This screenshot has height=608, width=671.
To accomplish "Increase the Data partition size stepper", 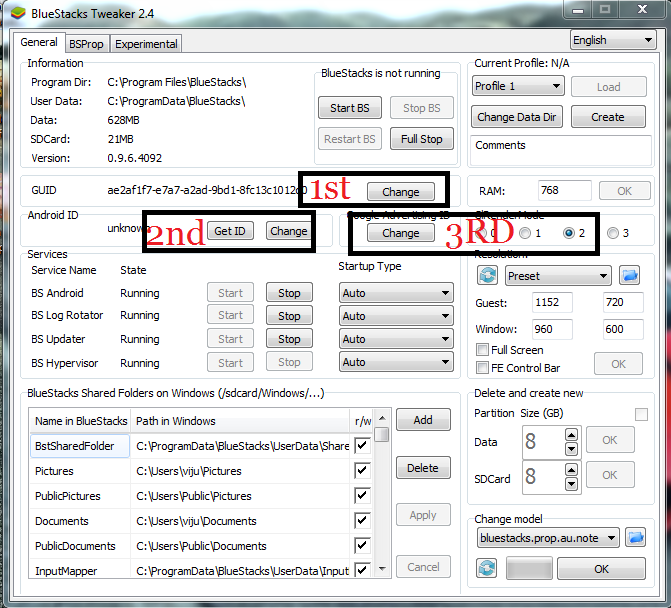I will point(571,436).
